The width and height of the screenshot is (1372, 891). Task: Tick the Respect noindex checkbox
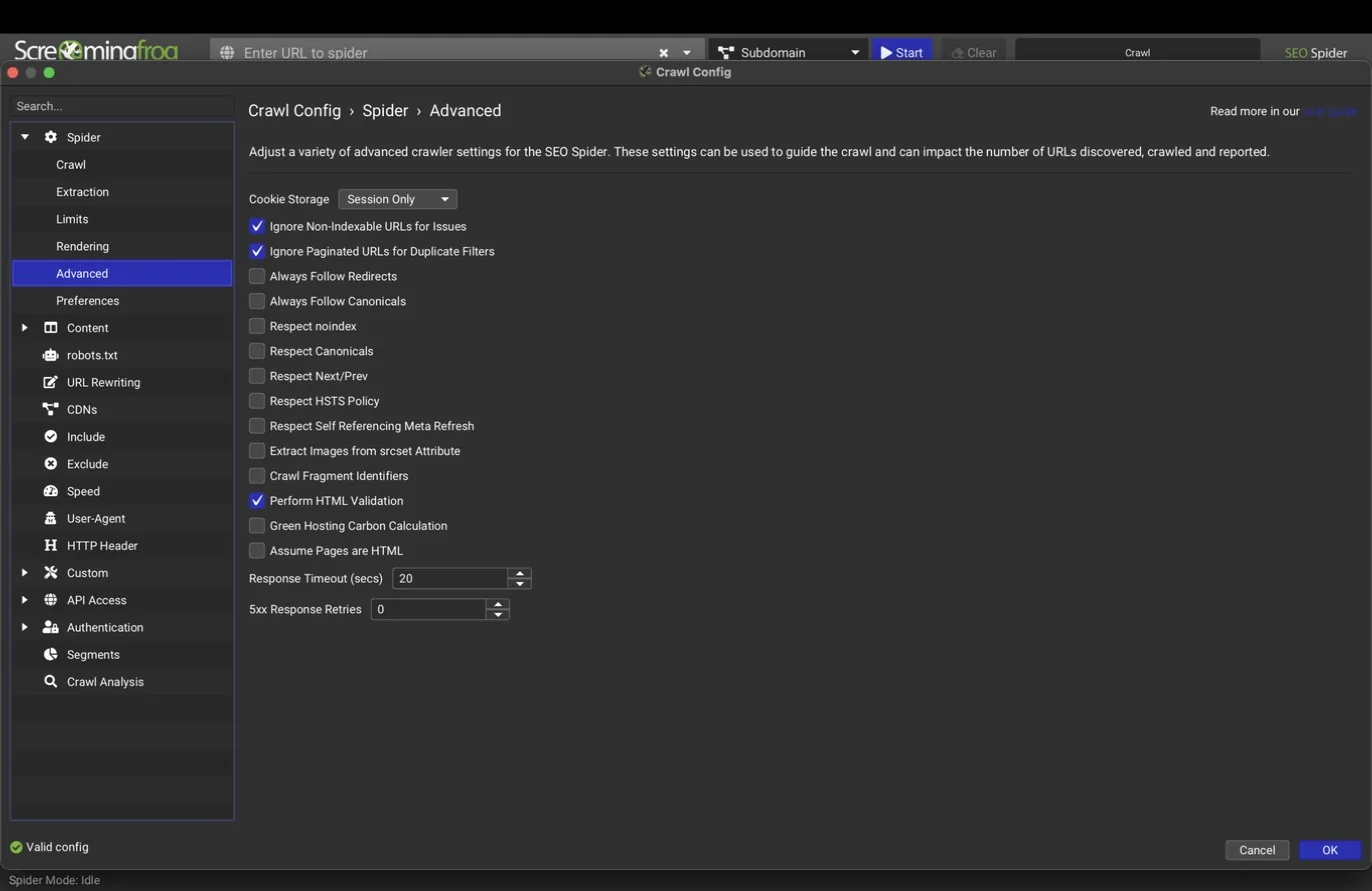click(257, 326)
